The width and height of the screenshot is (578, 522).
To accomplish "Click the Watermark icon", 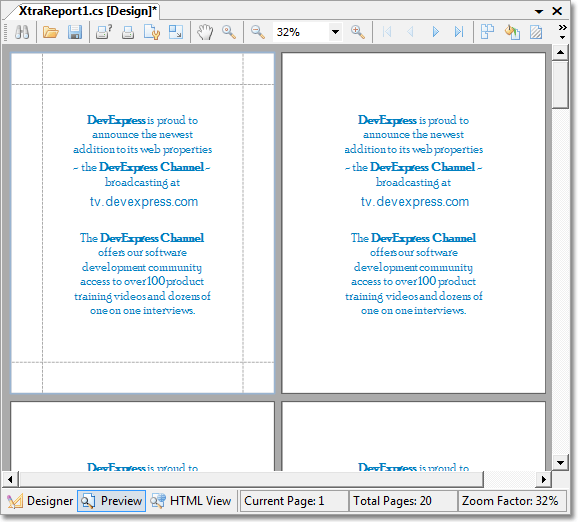I will pos(536,32).
